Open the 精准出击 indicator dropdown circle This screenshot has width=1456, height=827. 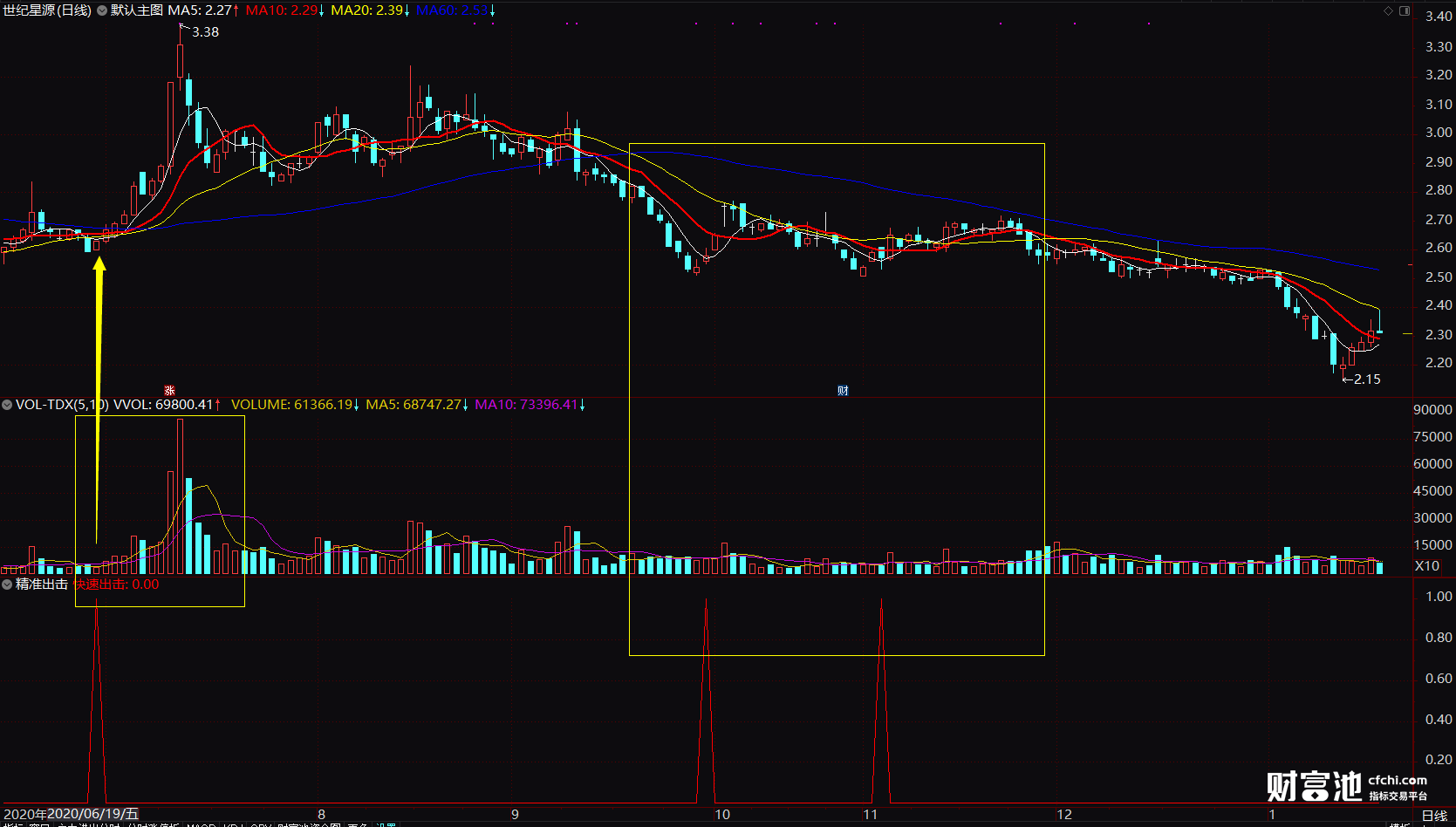(x=7, y=584)
